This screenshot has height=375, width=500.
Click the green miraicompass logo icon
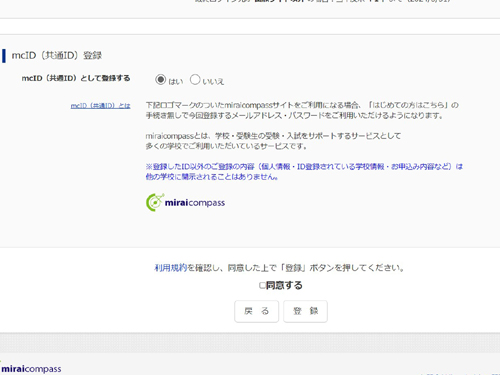click(x=155, y=202)
